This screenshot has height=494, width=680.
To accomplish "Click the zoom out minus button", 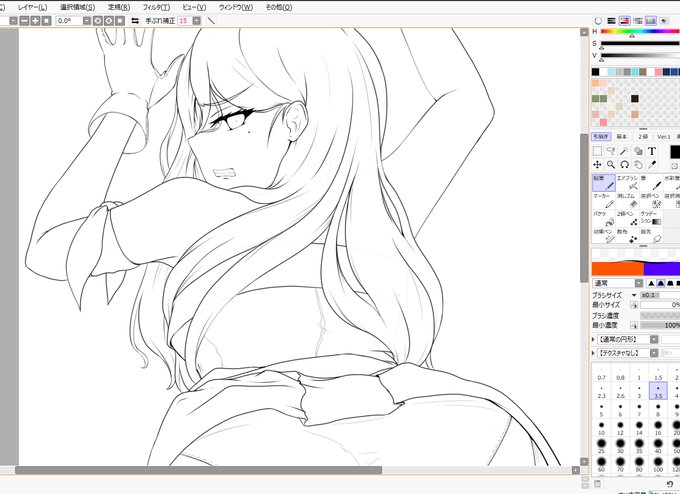I will click(24, 21).
